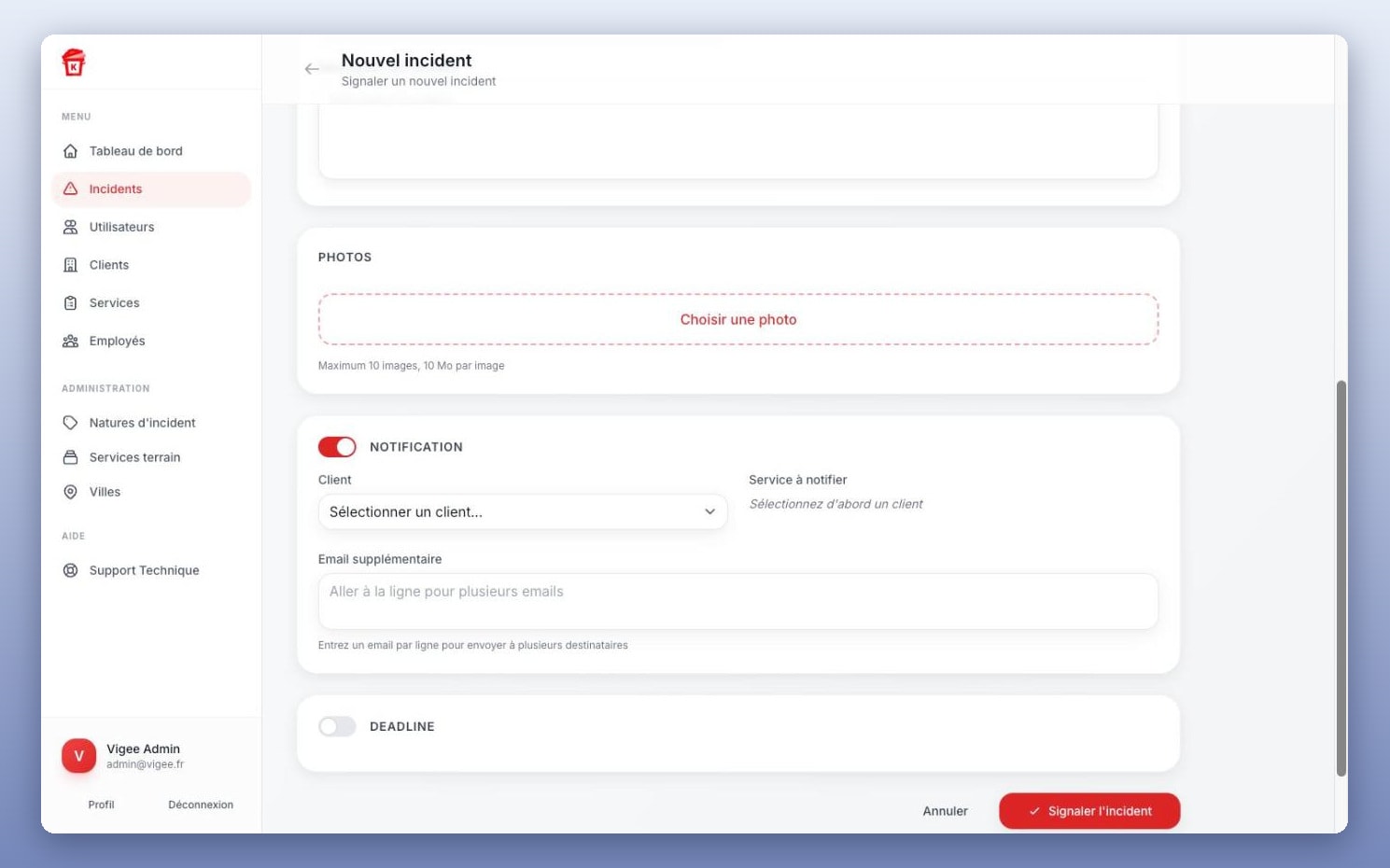Open the Profil link
Image resolution: width=1390 pixels, height=868 pixels.
101,805
